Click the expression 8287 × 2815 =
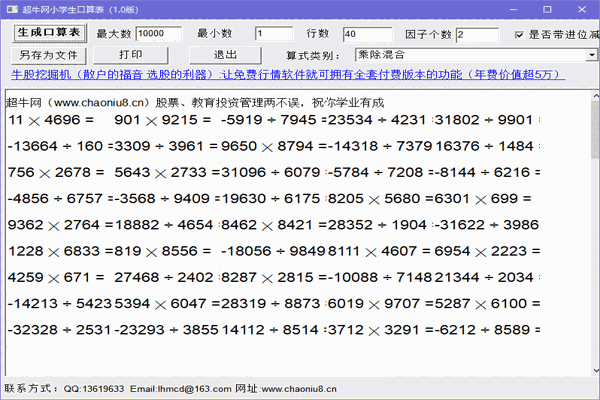600x400 pixels. 274,278
